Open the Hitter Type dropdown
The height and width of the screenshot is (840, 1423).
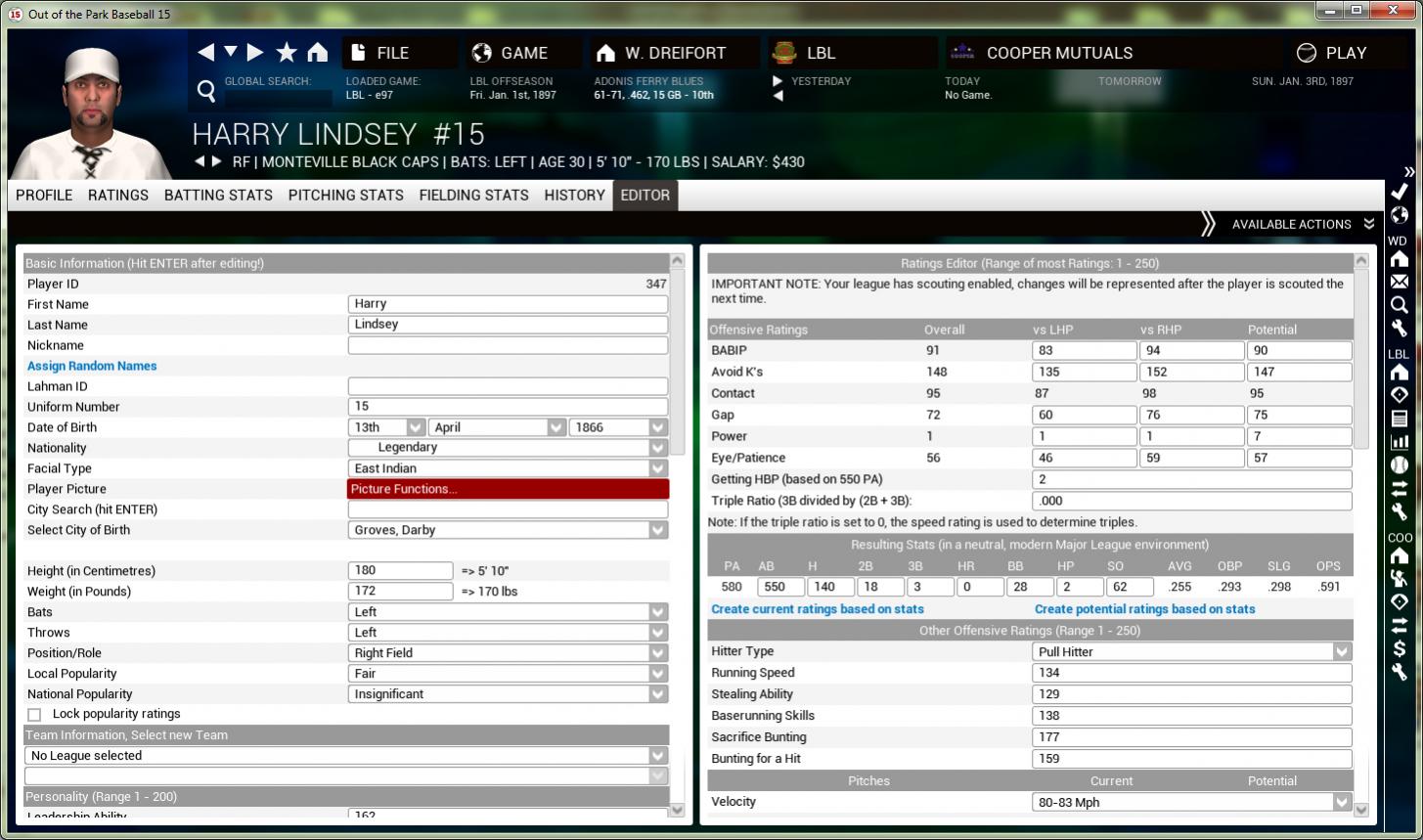coord(1191,651)
